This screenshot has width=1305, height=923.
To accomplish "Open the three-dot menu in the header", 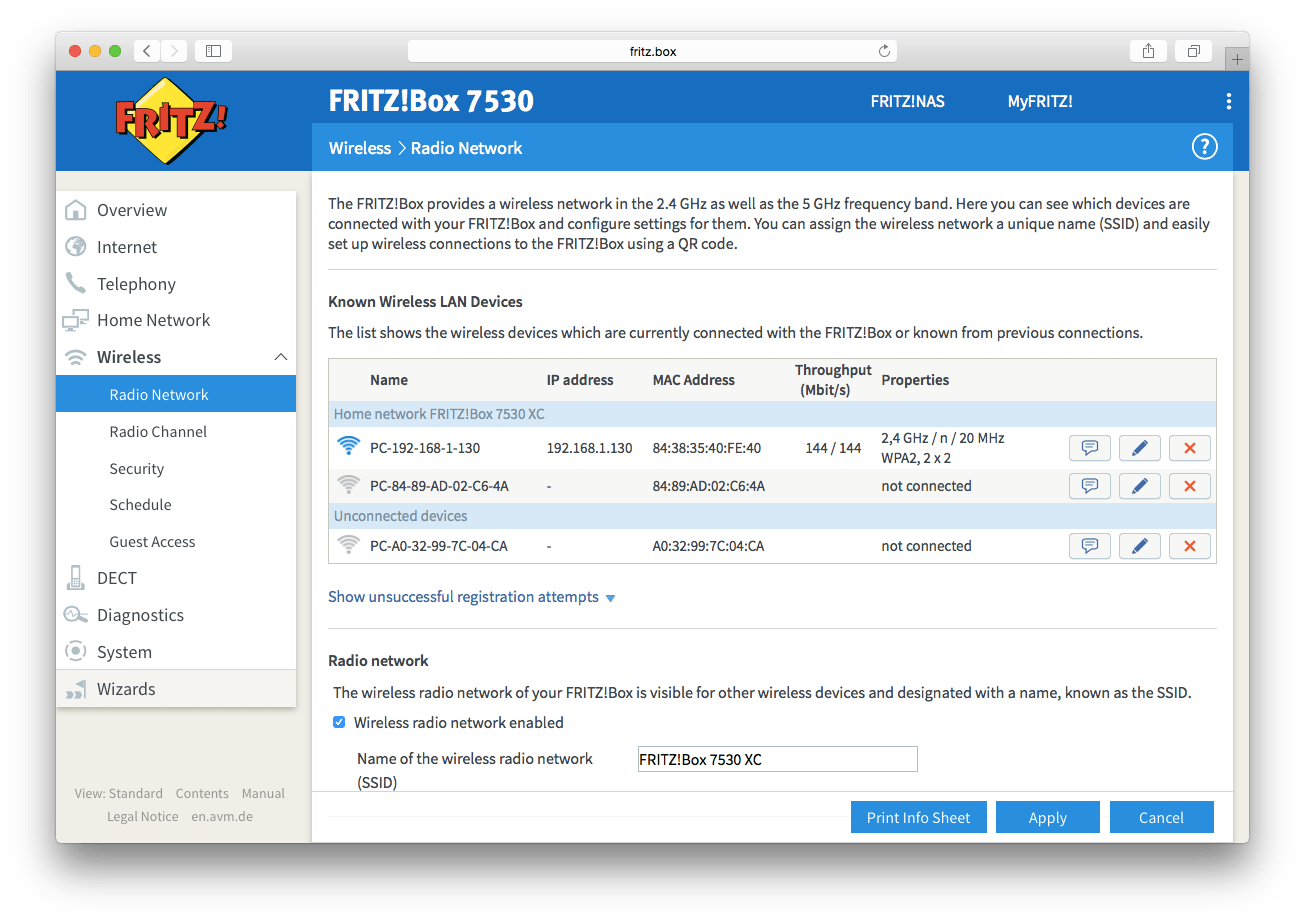I will [1228, 100].
